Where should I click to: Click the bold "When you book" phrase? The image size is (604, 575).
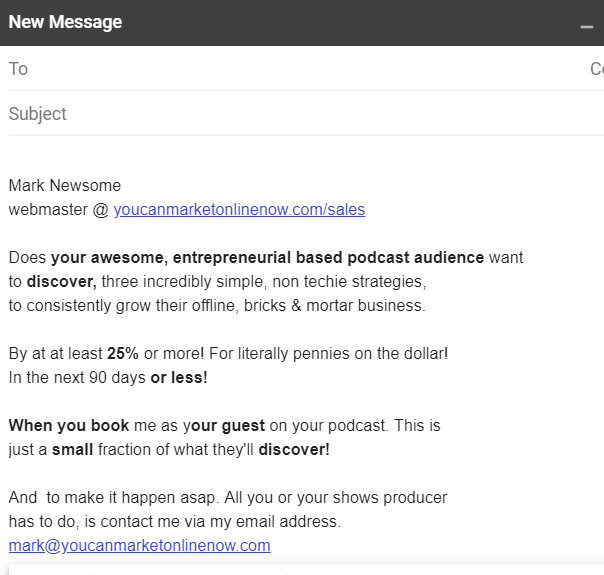(x=69, y=426)
